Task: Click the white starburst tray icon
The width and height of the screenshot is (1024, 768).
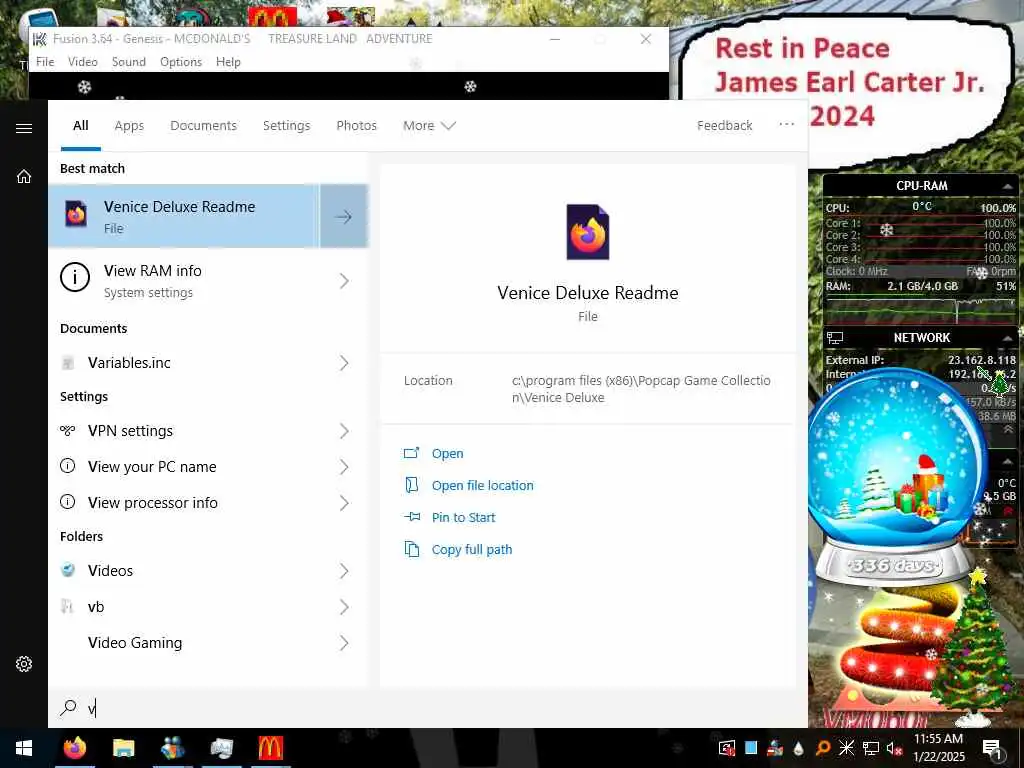Action: pyautogui.click(x=846, y=748)
